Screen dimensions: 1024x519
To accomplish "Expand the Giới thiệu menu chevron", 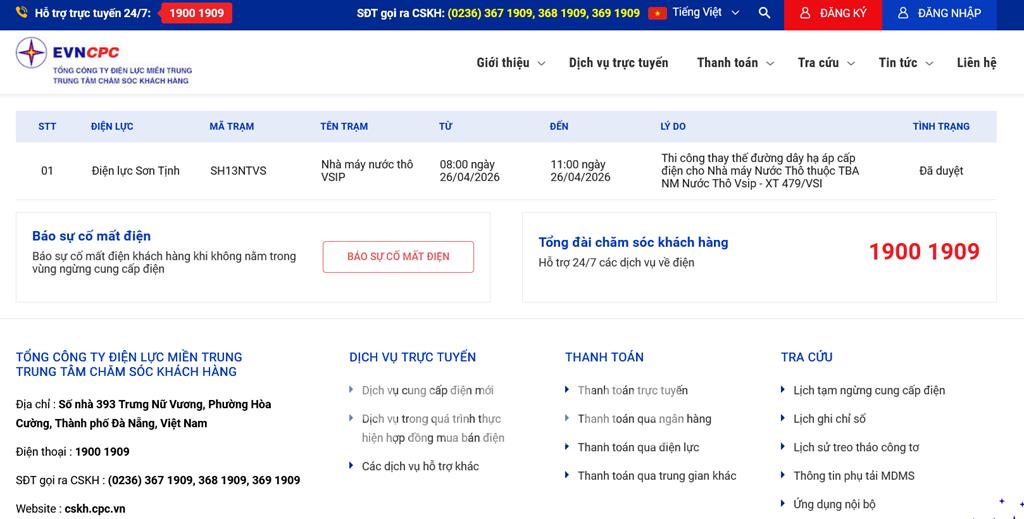I will pyautogui.click(x=542, y=63).
